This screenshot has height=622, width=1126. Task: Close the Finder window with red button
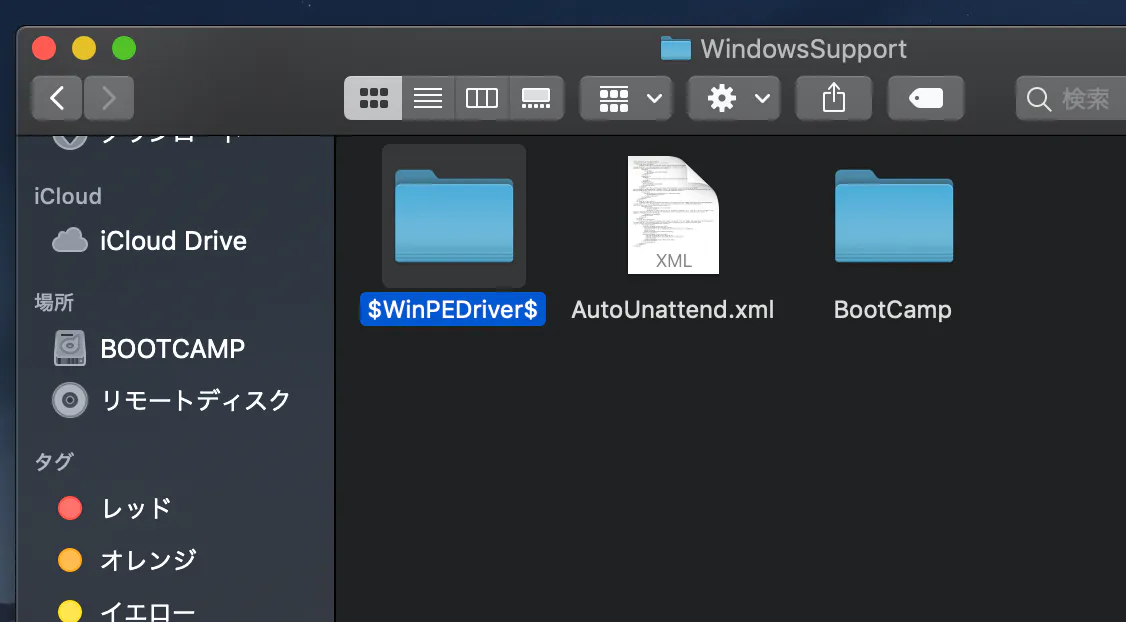tap(44, 48)
